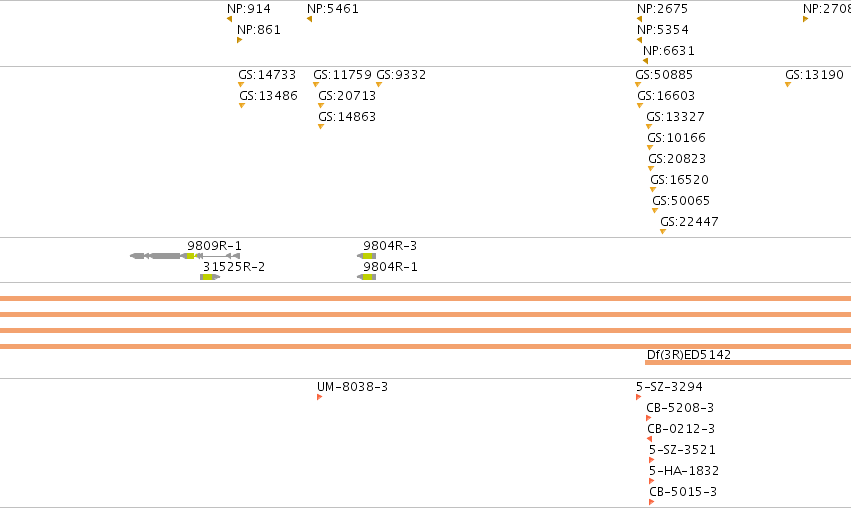Select the triangle marker below GS:9332
This screenshot has width=851, height=508.
[379, 85]
